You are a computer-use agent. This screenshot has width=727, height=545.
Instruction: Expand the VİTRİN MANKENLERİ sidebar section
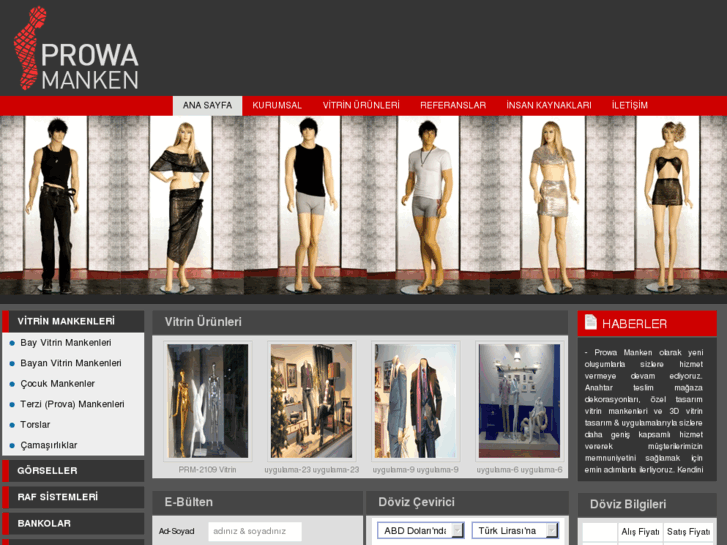(x=73, y=321)
